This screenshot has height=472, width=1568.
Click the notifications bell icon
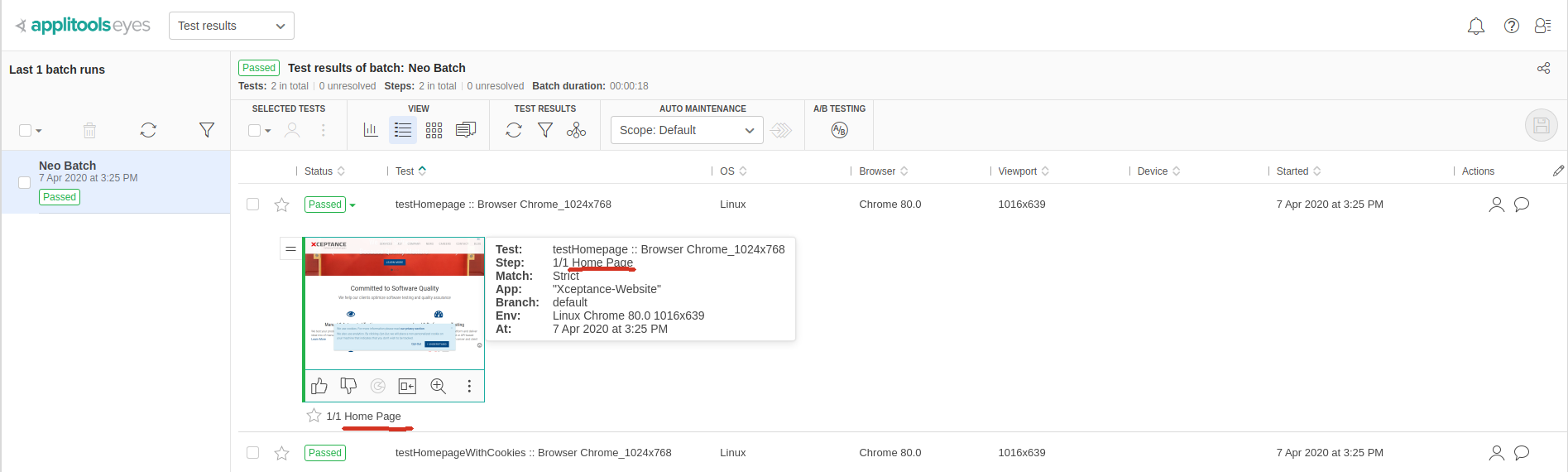[1475, 26]
